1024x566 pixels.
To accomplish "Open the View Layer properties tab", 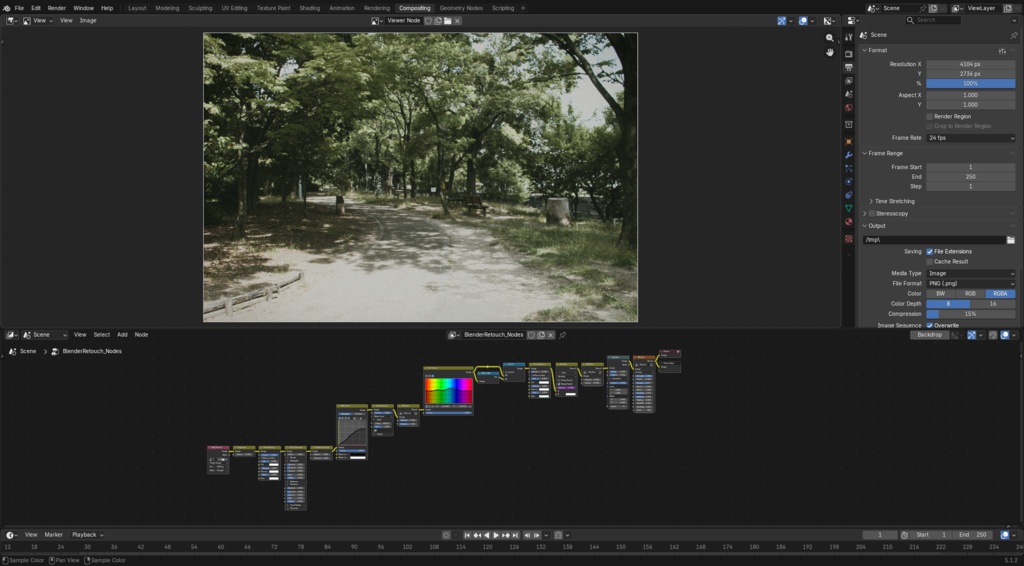I will pos(848,81).
